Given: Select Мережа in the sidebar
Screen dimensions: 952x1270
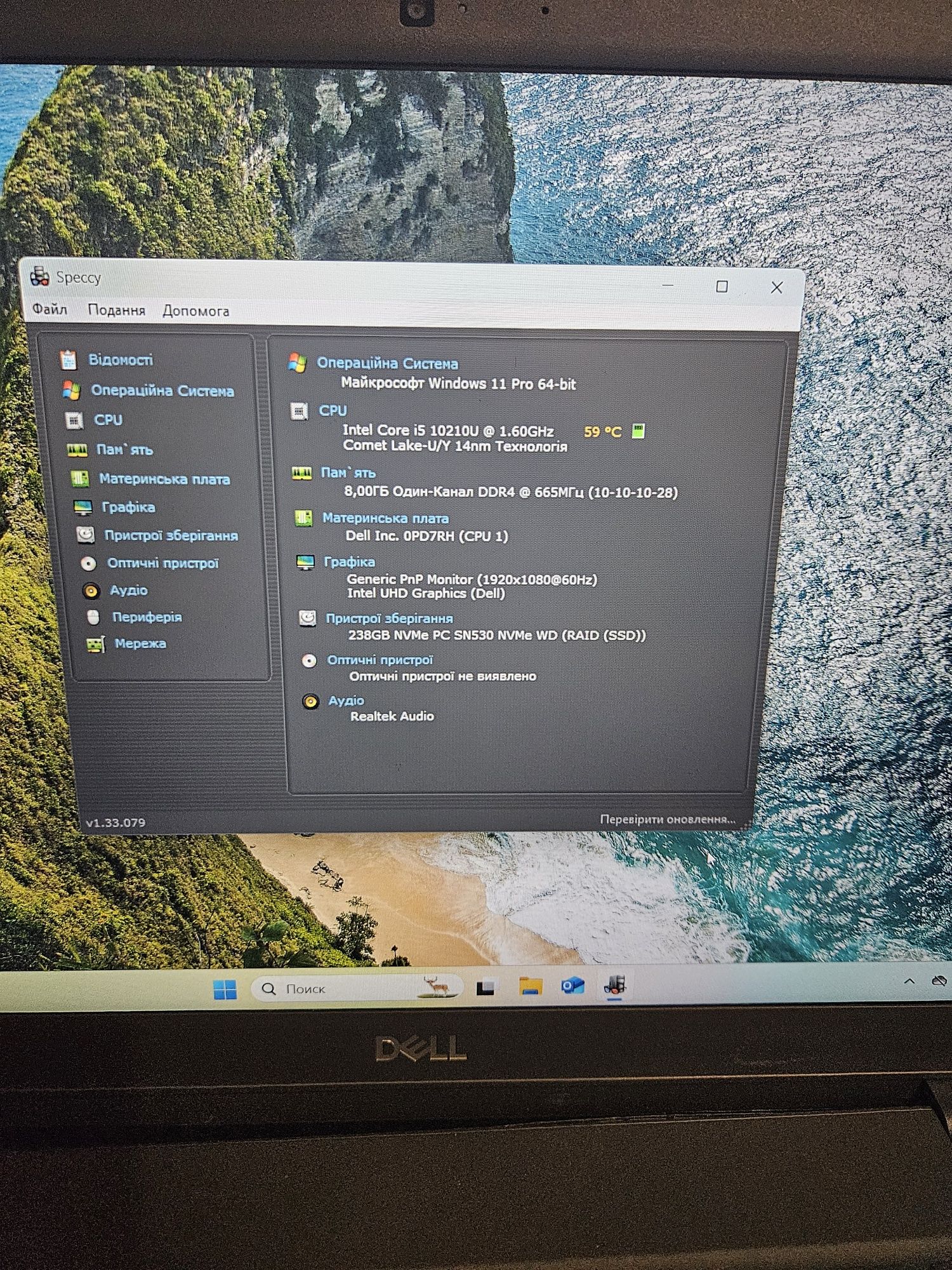Looking at the screenshot, I should click(140, 643).
